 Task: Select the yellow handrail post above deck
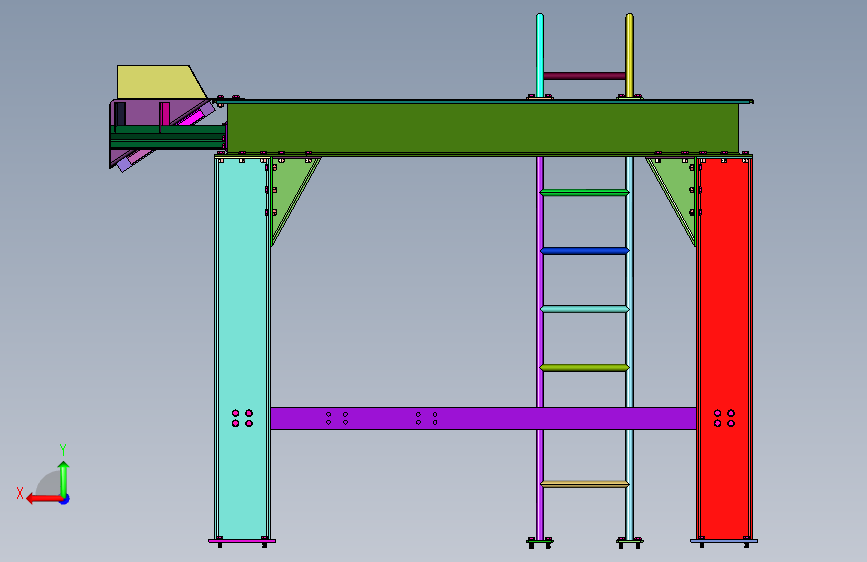coord(629,55)
